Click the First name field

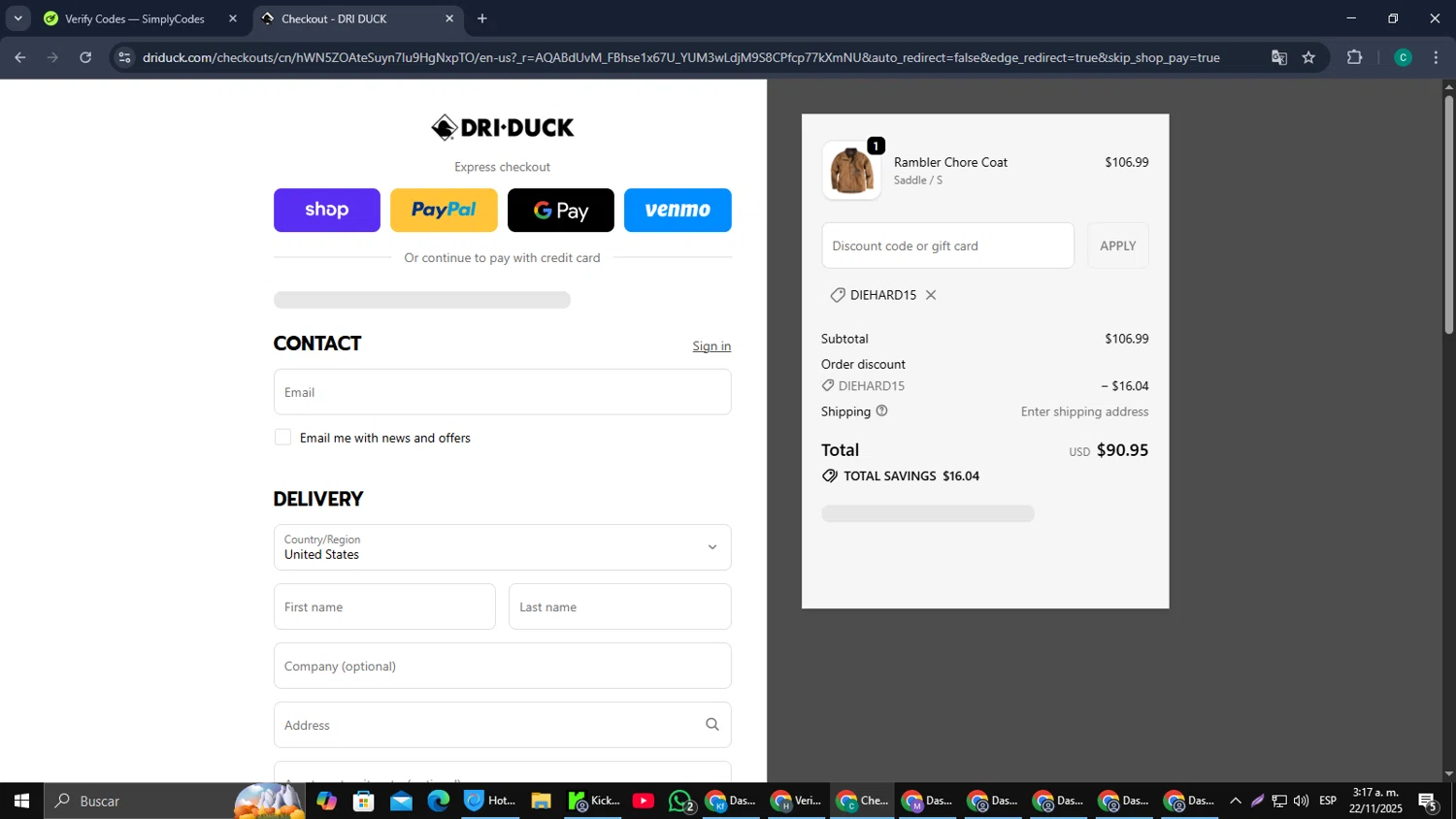coord(384,606)
